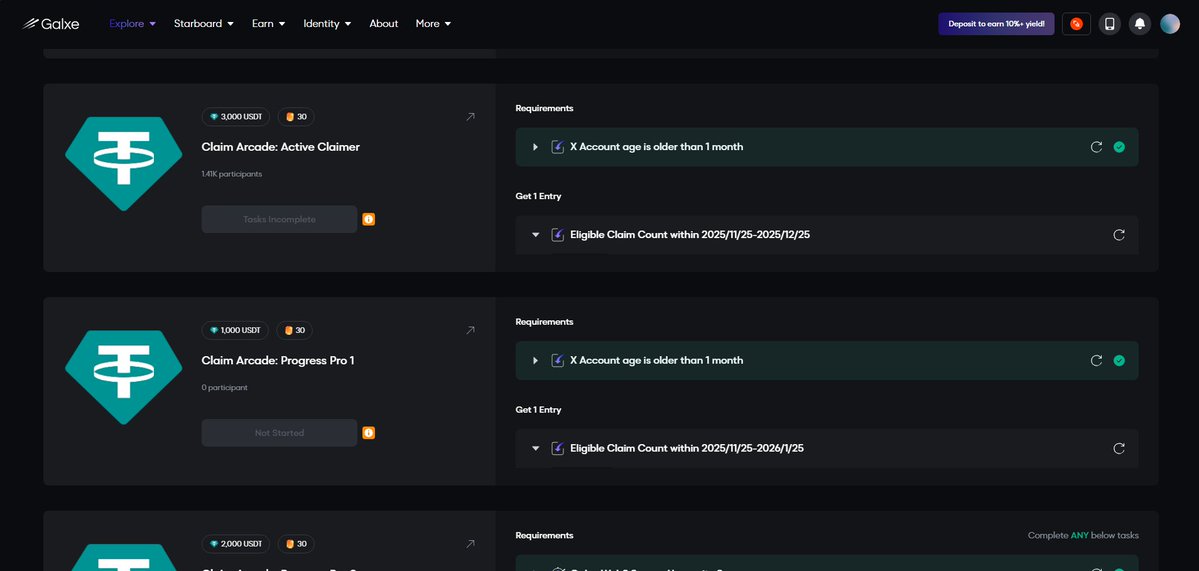The height and width of the screenshot is (571, 1199).
Task: Open the mobile app icon in header
Action: point(1110,24)
